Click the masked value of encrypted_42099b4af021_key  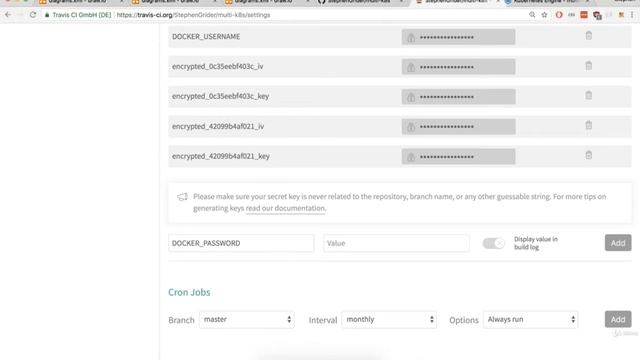(458, 156)
